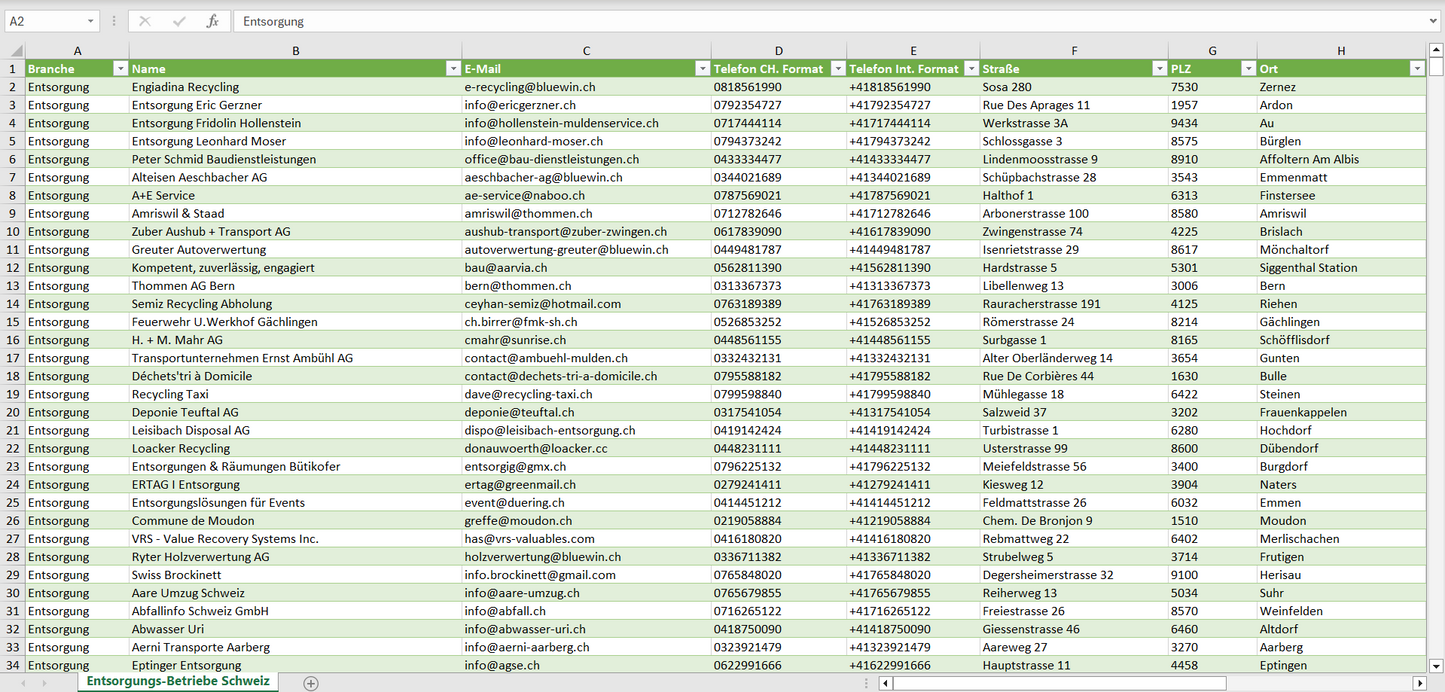
Task: Select row 10 header
Action: click(x=13, y=231)
